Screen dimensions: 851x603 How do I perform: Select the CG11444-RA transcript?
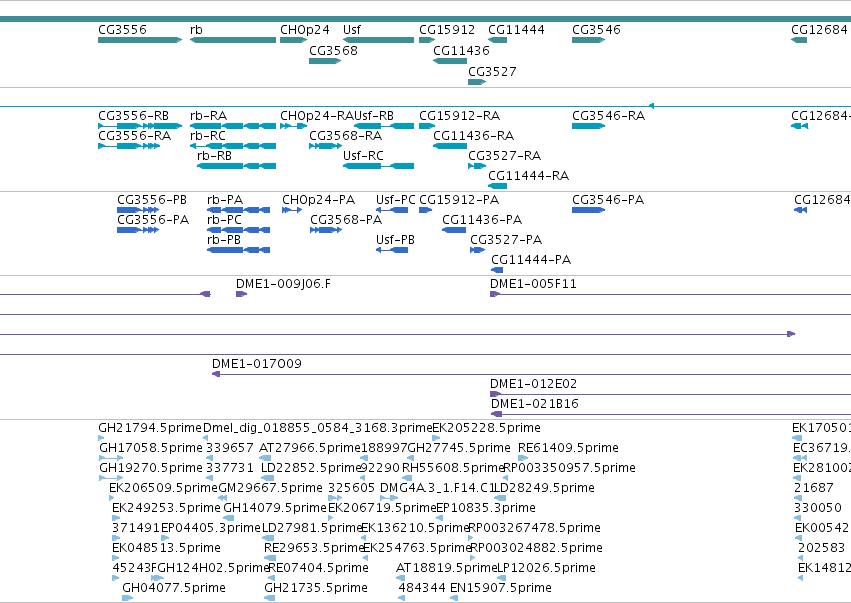pyautogui.click(x=498, y=186)
